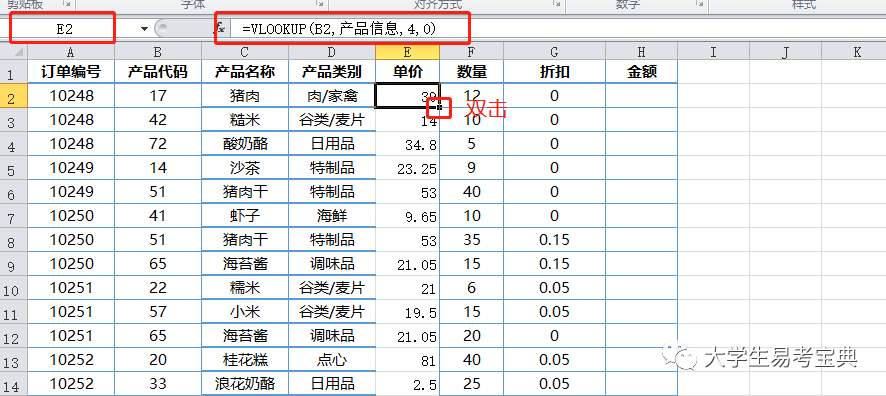Click the 折扣 header cell
The height and width of the screenshot is (396, 886).
coord(554,72)
